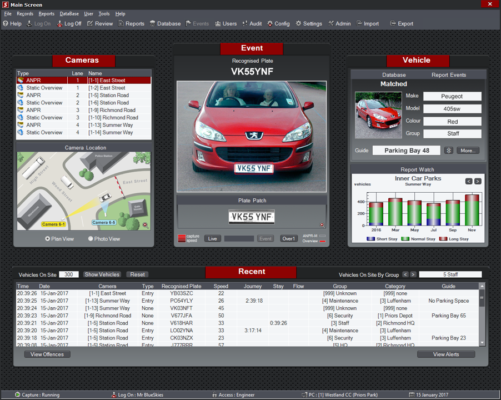Show previous Report Watch chart
The width and height of the screenshot is (501, 400).
[469, 181]
